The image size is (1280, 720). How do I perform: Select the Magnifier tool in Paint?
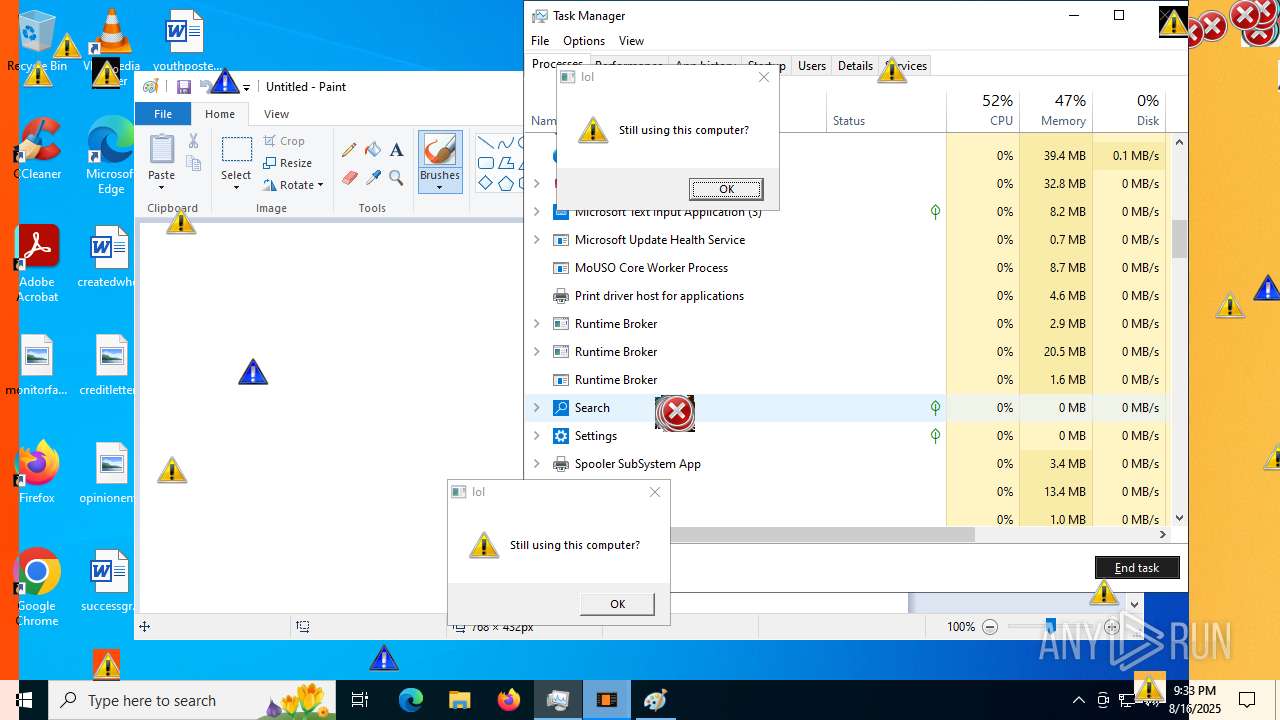click(397, 178)
